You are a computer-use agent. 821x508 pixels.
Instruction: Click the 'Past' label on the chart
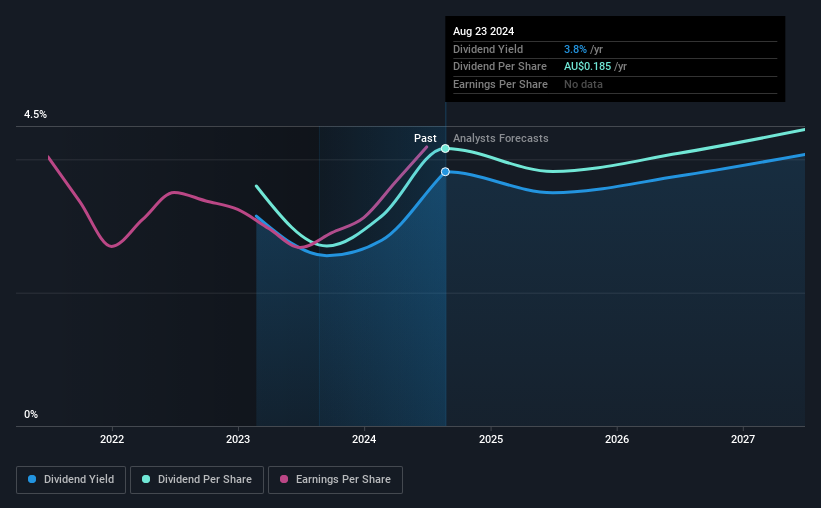click(425, 138)
